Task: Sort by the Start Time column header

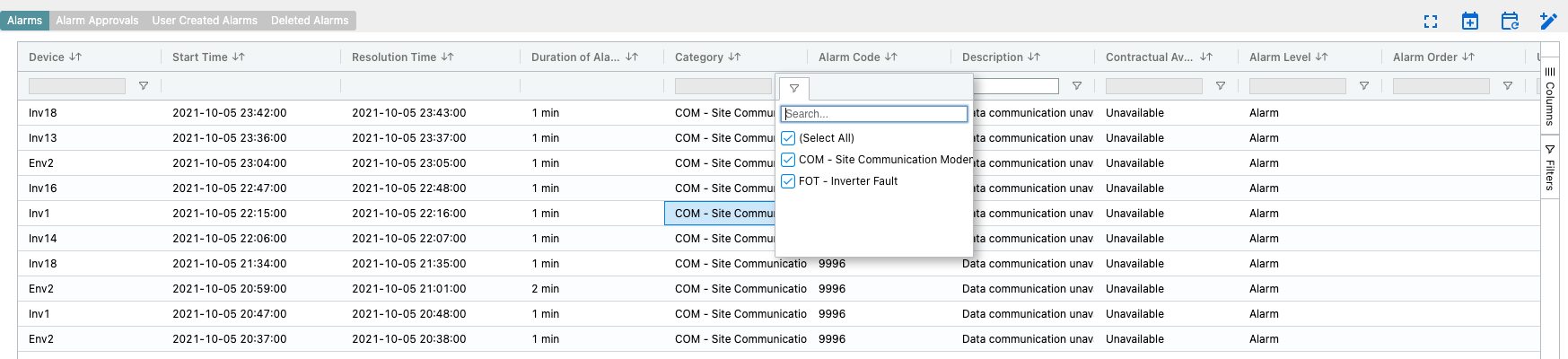Action: pyautogui.click(x=200, y=57)
